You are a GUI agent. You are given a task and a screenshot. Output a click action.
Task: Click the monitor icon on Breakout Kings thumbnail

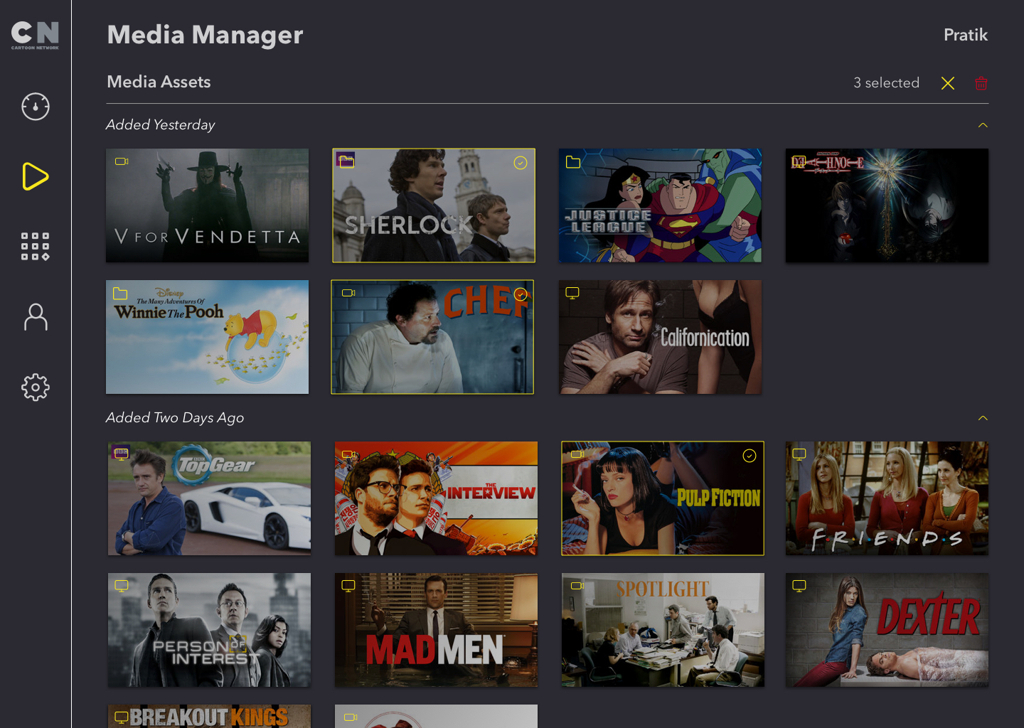[121, 717]
